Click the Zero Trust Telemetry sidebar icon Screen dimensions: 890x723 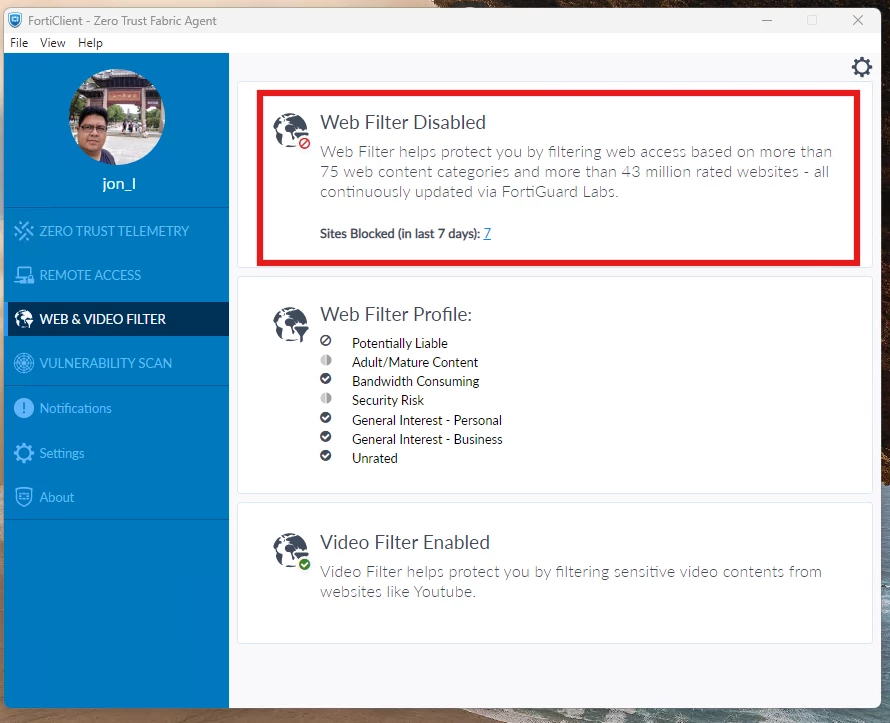(24, 231)
